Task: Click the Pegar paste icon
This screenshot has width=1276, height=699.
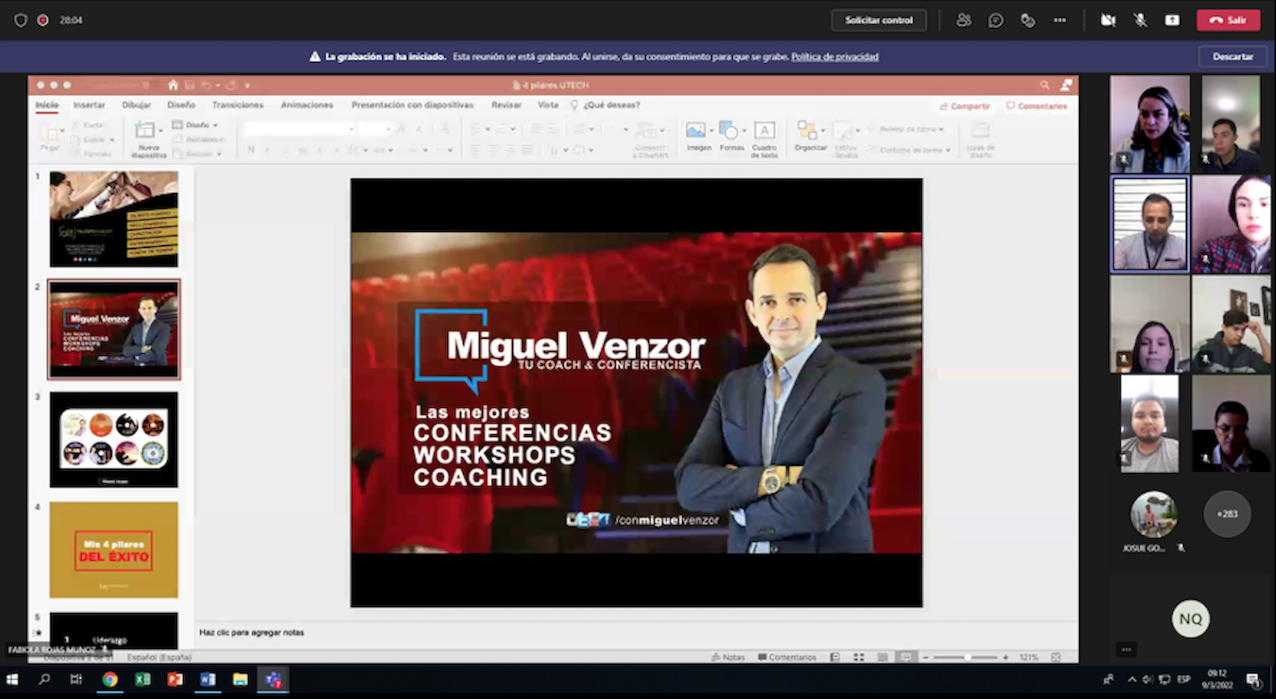Action: click(x=48, y=132)
